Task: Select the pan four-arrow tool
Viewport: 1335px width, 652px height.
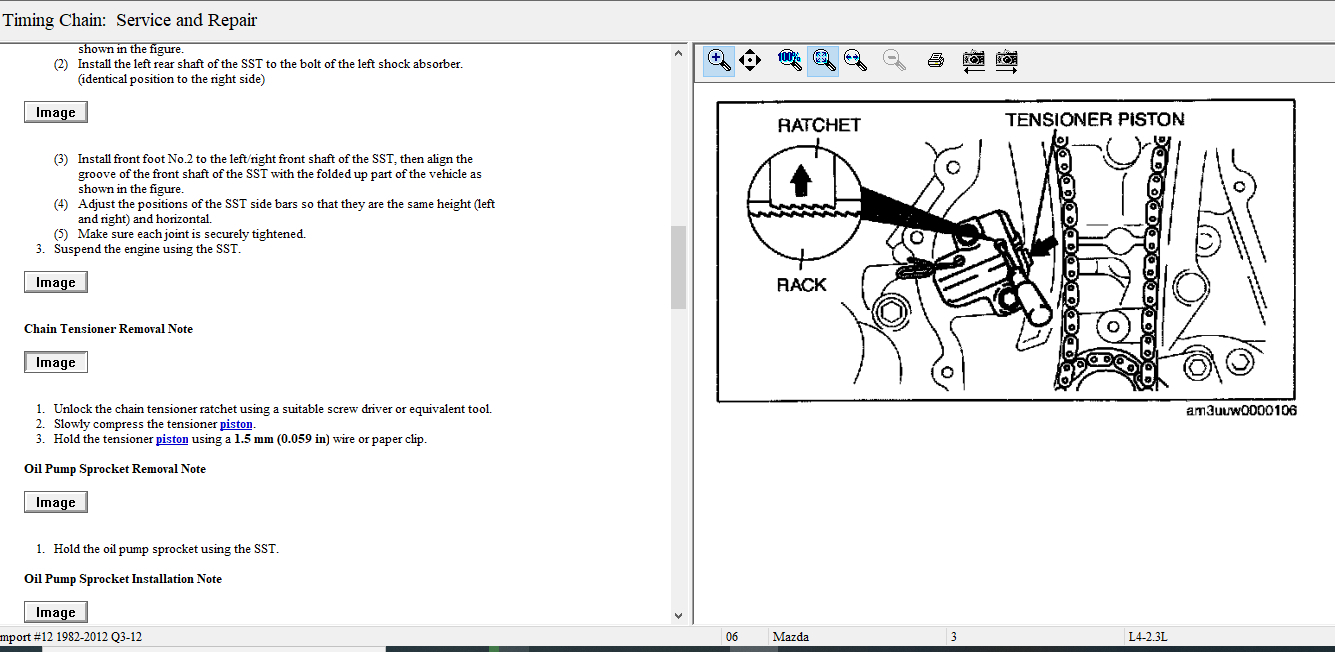Action: [750, 60]
